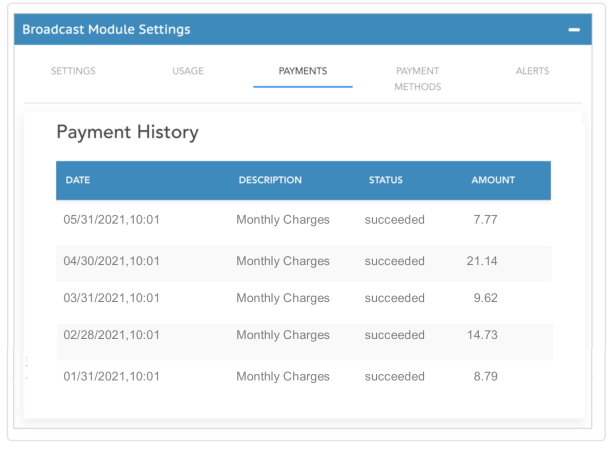Select the 01/31/2021 payment date

[111, 377]
